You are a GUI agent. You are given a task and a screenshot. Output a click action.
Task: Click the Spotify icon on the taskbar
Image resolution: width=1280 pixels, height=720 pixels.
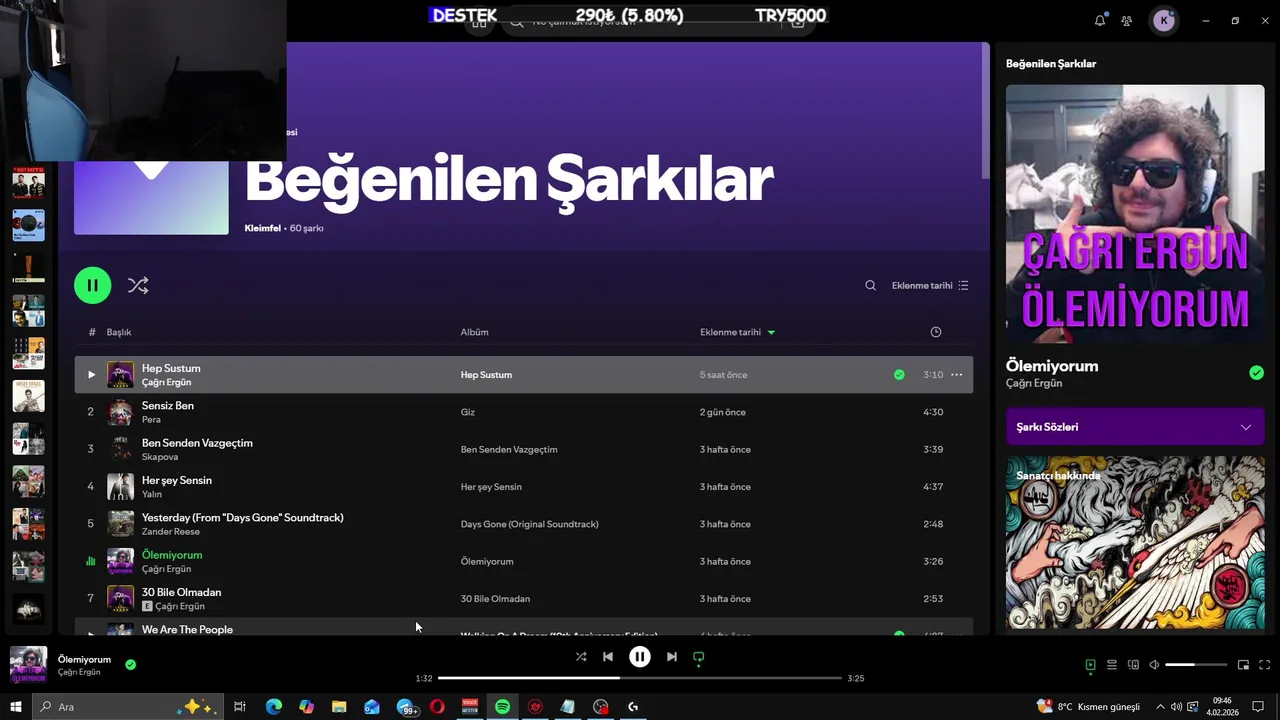click(503, 707)
